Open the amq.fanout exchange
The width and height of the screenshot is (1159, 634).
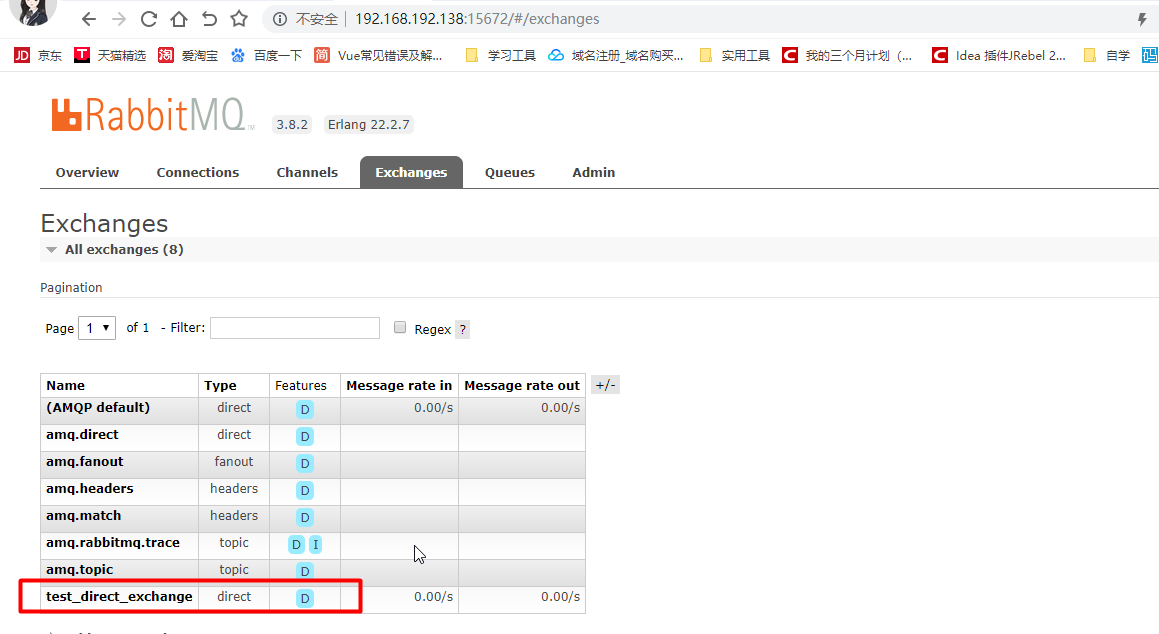(84, 462)
